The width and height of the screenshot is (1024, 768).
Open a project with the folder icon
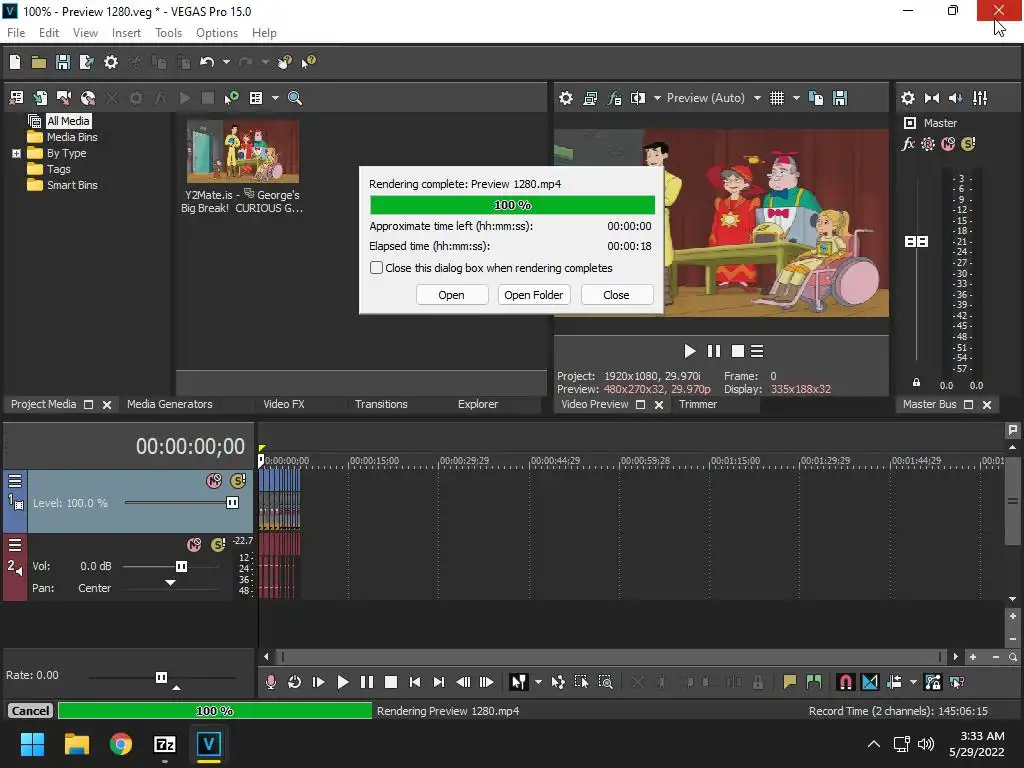[39, 62]
